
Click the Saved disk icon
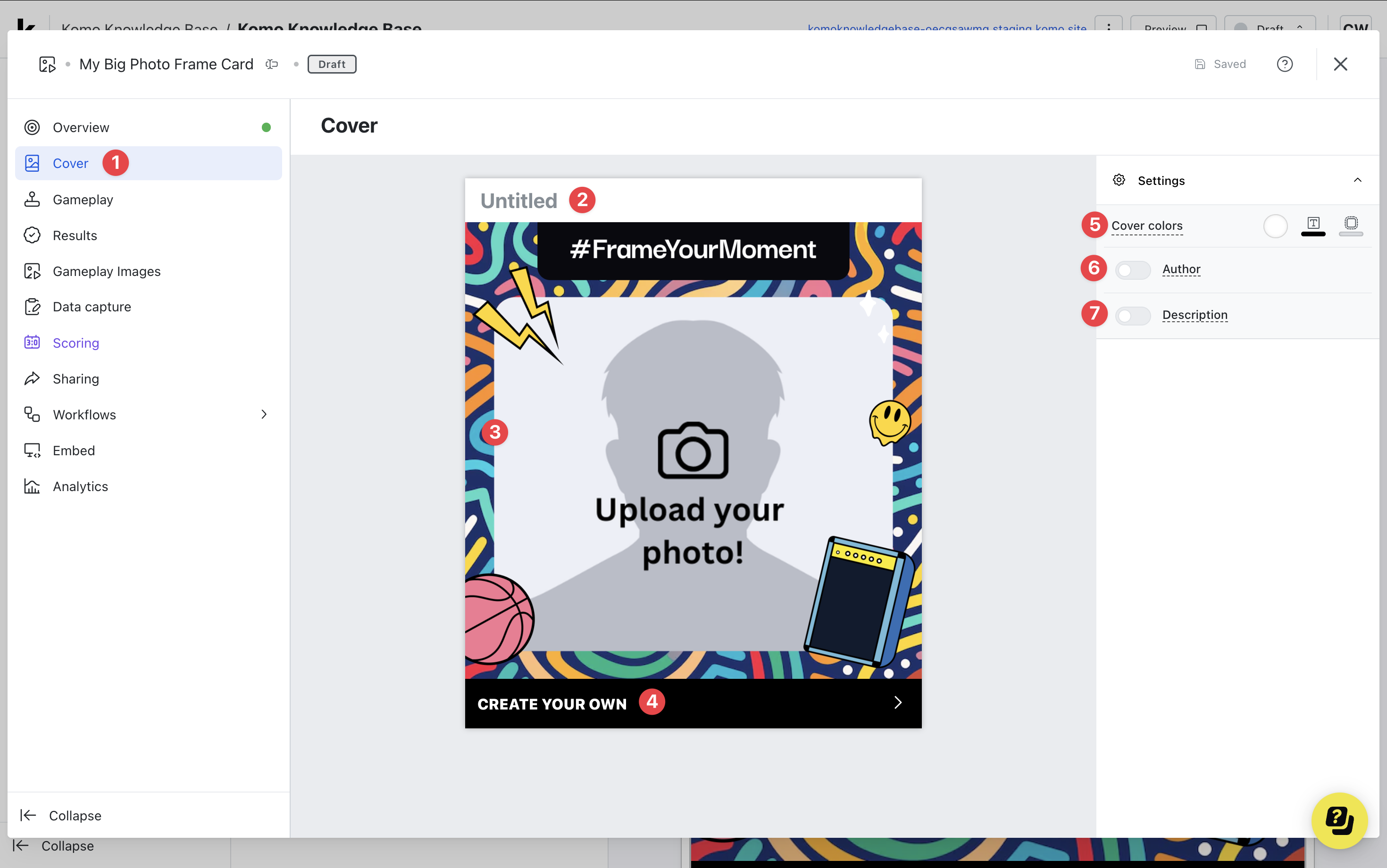(1200, 64)
